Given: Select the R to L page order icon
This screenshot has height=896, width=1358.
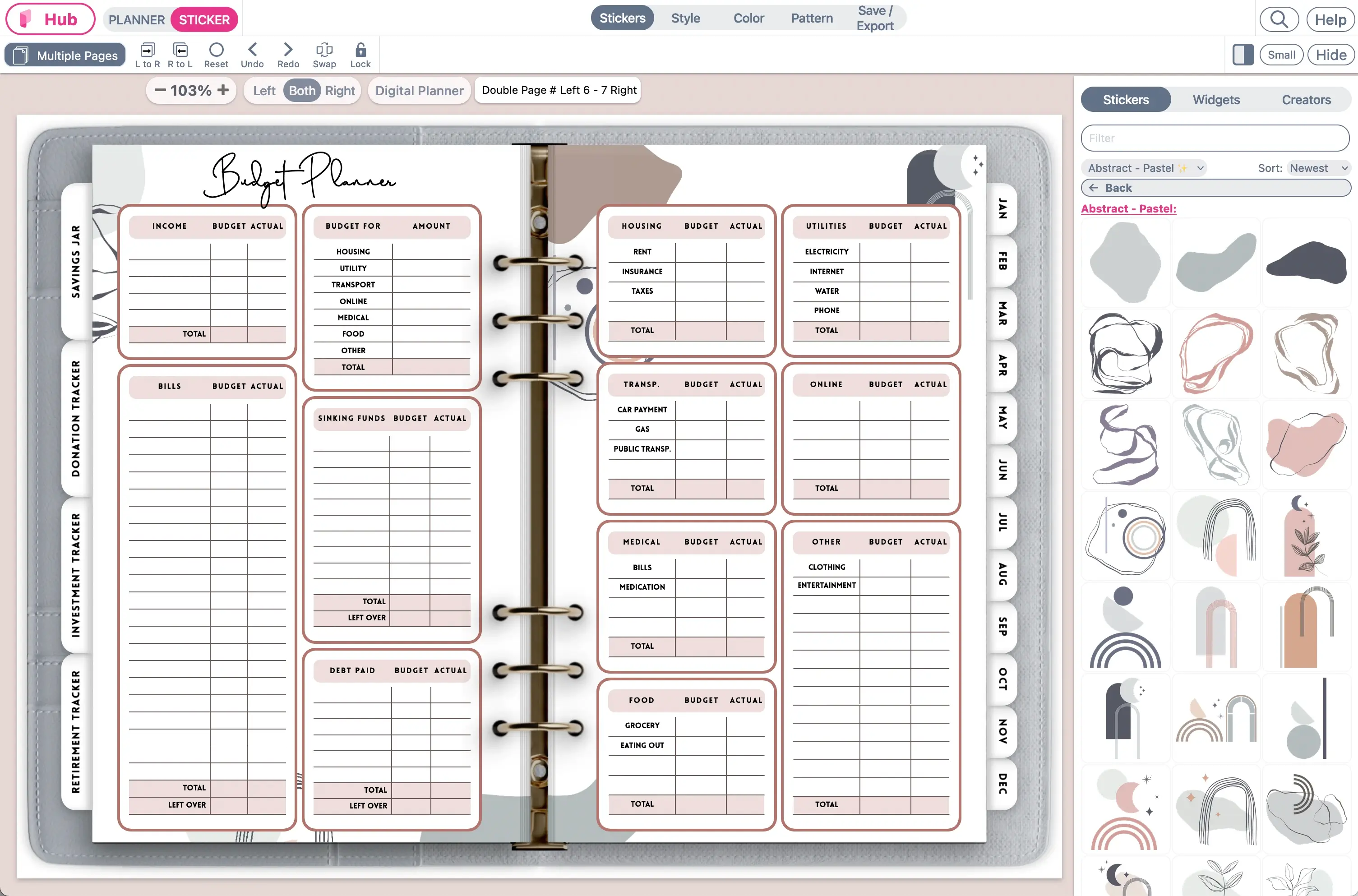Looking at the screenshot, I should coord(180,54).
